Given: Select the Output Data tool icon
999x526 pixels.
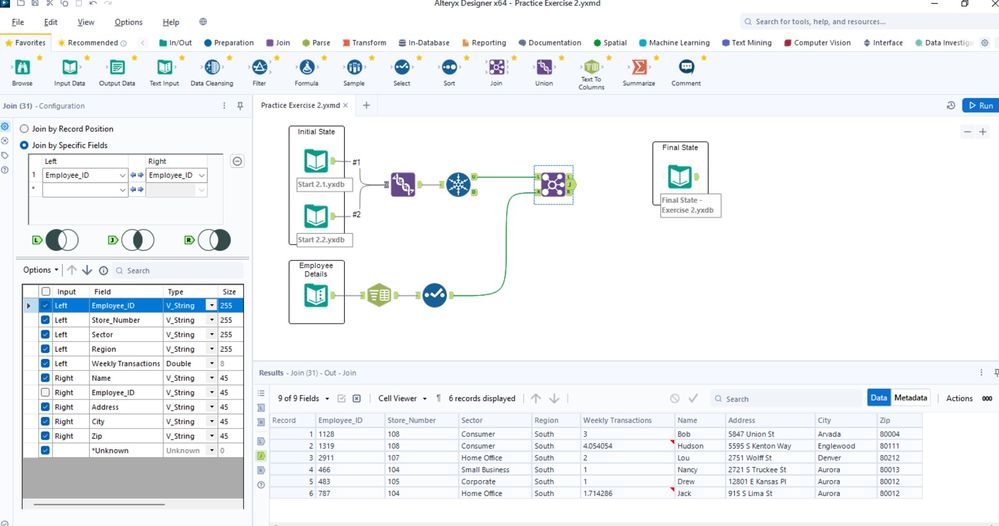Looking at the screenshot, I should [x=117, y=66].
